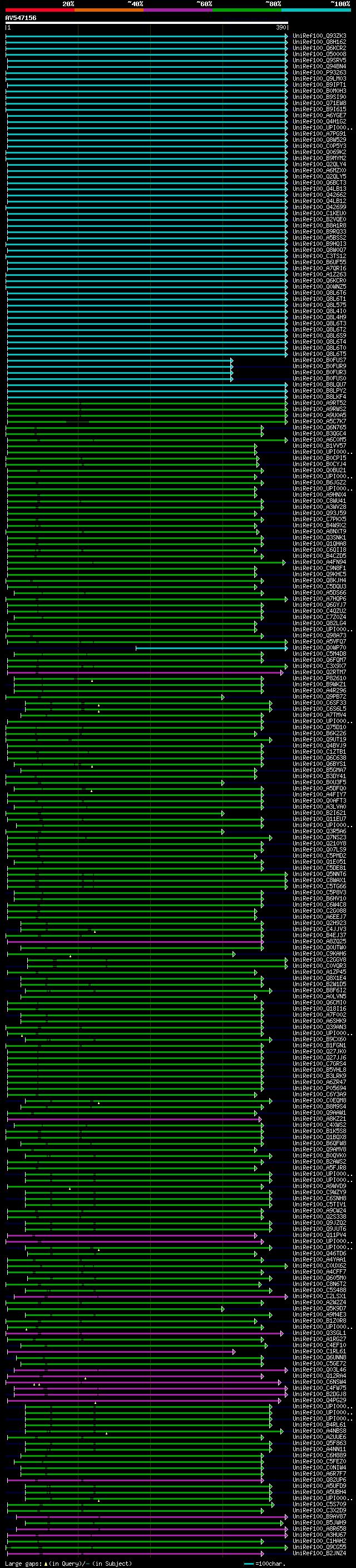This screenshot has height=1568, width=356.
Task: Select hit label UniRef100_A6MZX0
Action: 319,170
